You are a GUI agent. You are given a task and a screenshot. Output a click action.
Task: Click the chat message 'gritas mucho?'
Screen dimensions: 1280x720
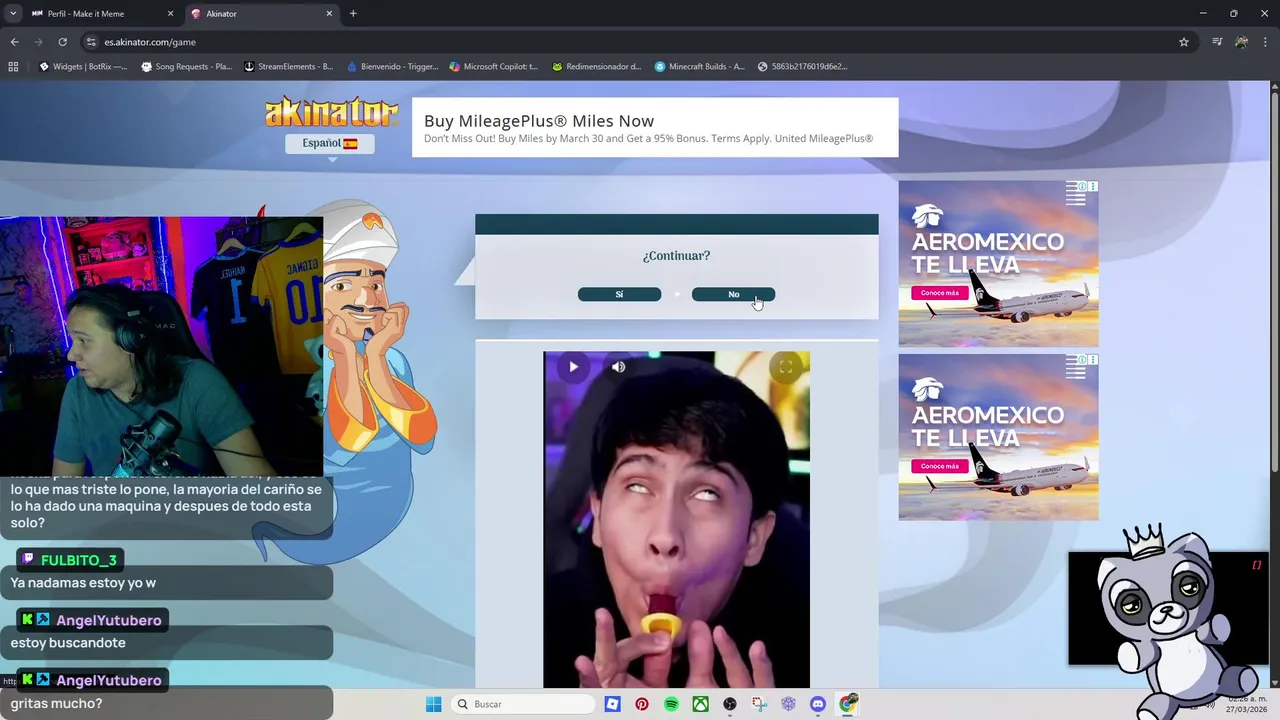[56, 703]
